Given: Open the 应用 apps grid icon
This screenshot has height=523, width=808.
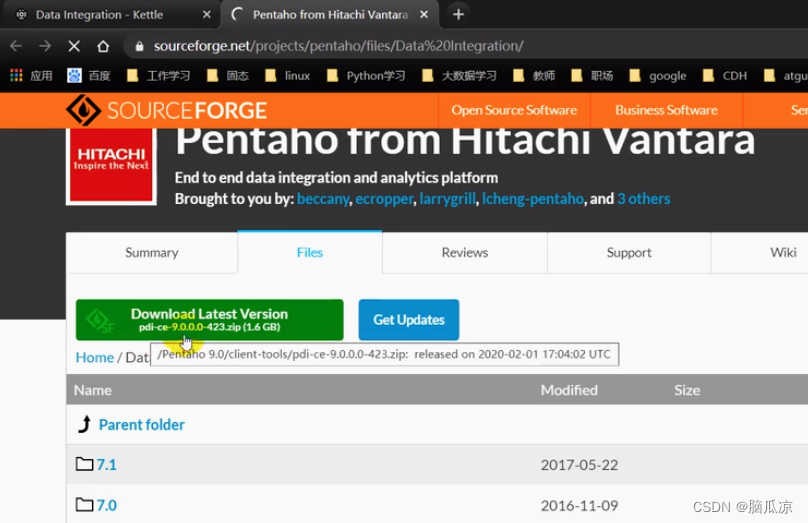Looking at the screenshot, I should click(16, 76).
